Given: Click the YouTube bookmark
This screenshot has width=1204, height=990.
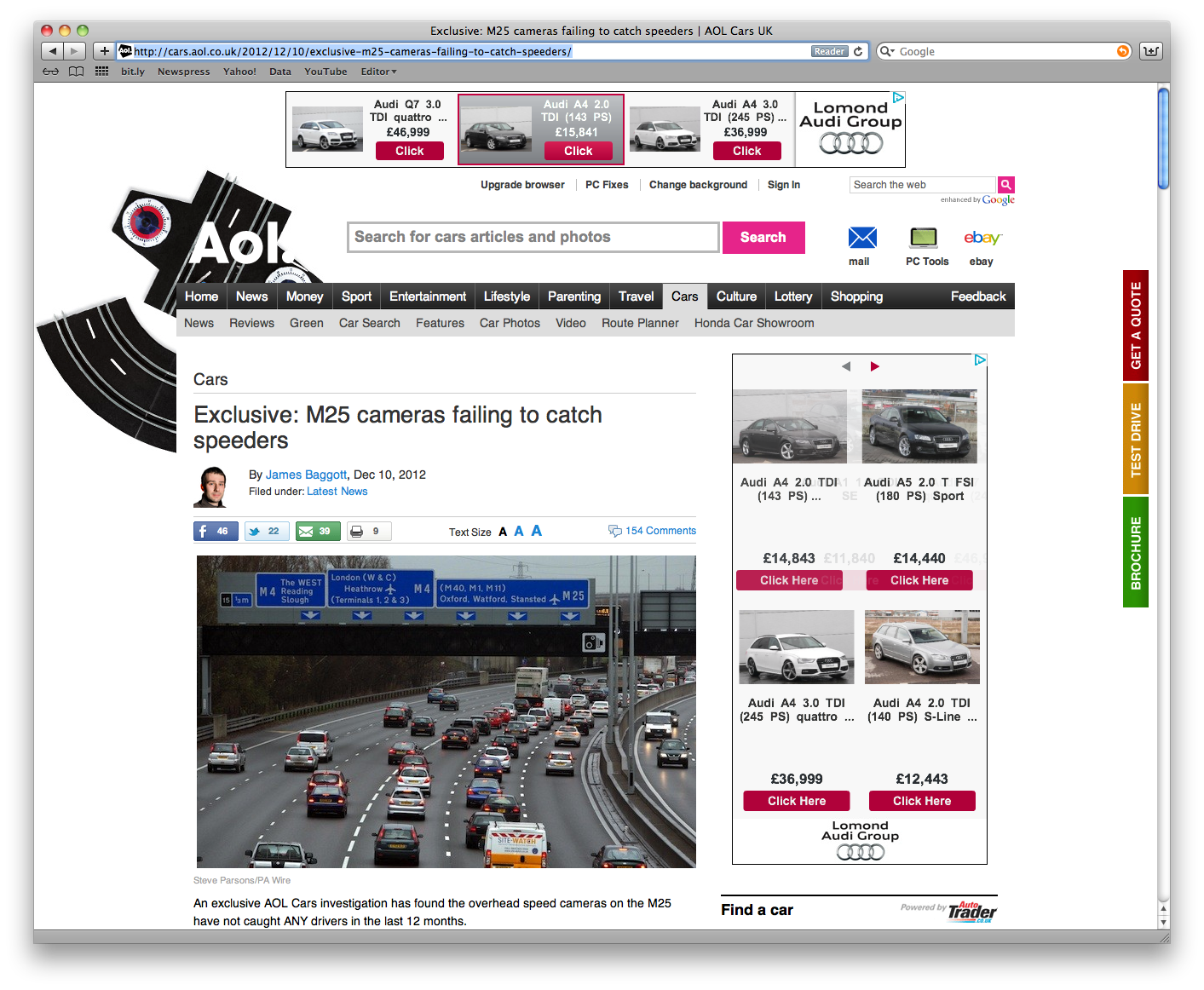Looking at the screenshot, I should coord(325,72).
